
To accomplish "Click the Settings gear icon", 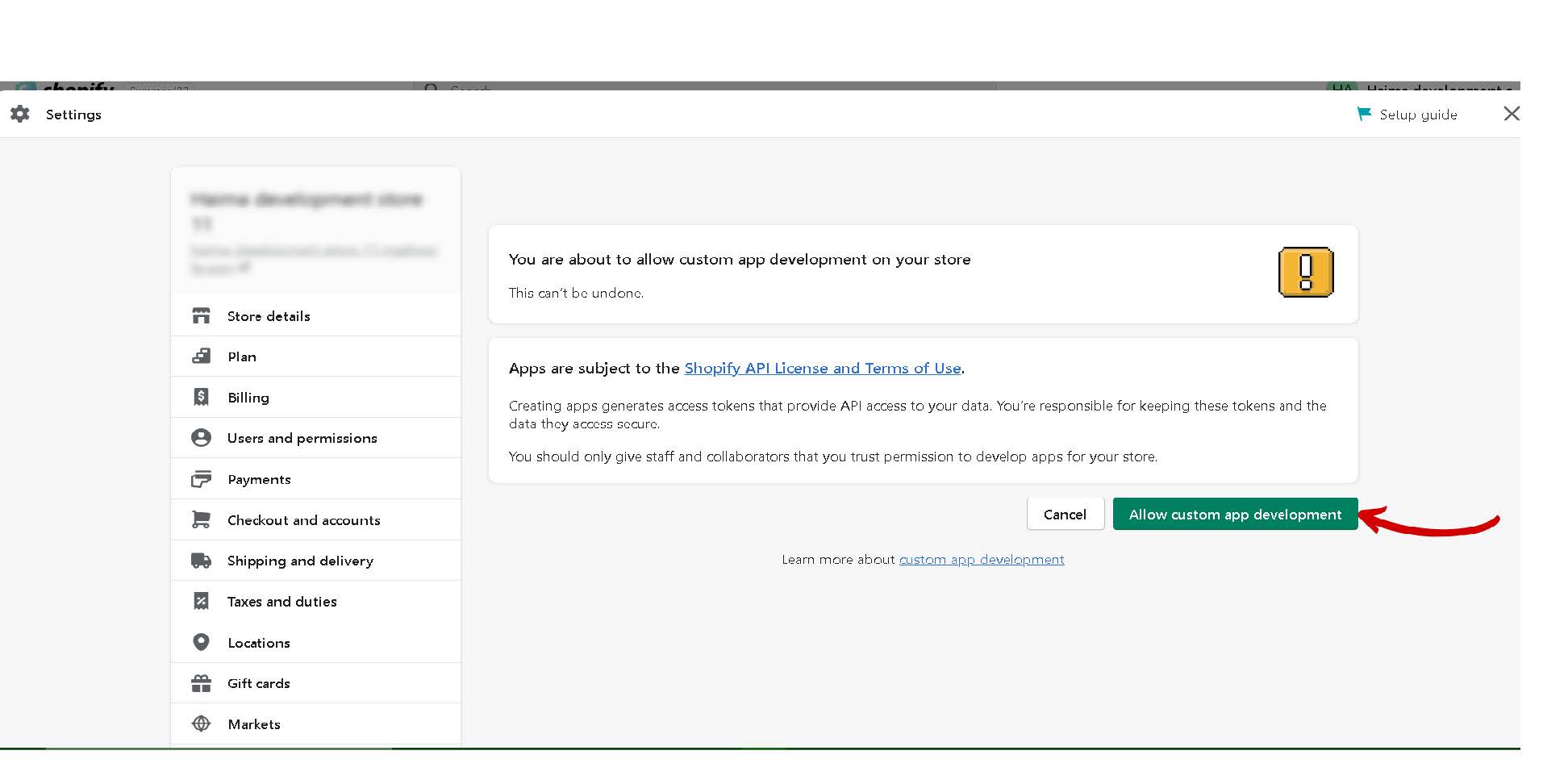I will 20,115.
